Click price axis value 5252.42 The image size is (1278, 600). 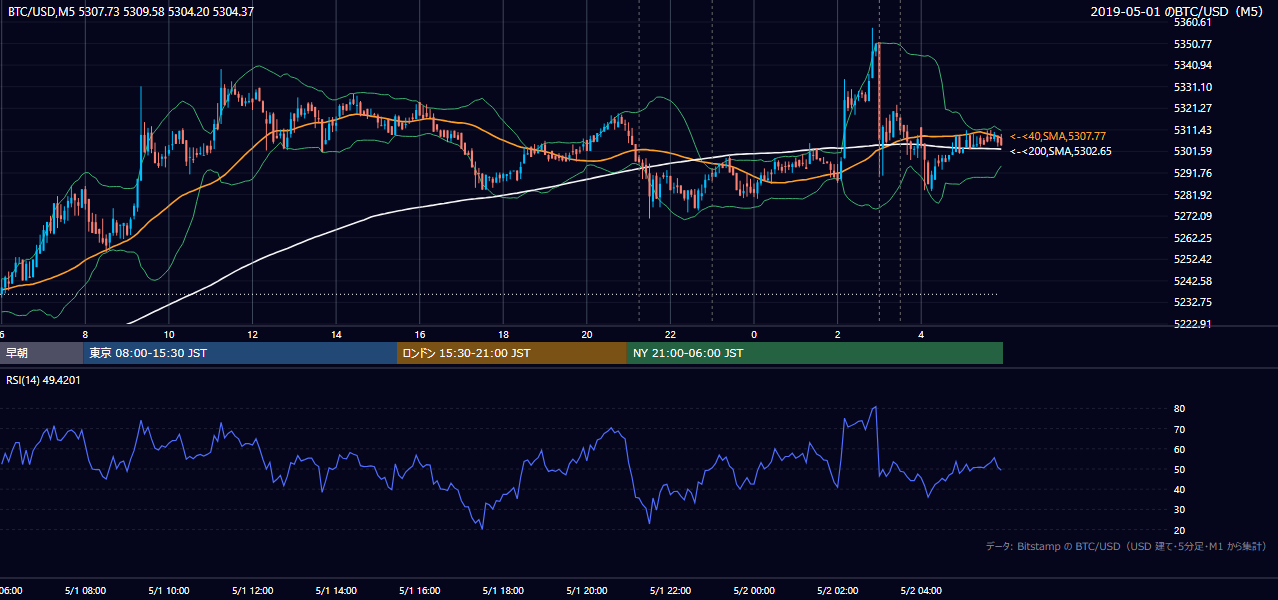[1194, 259]
